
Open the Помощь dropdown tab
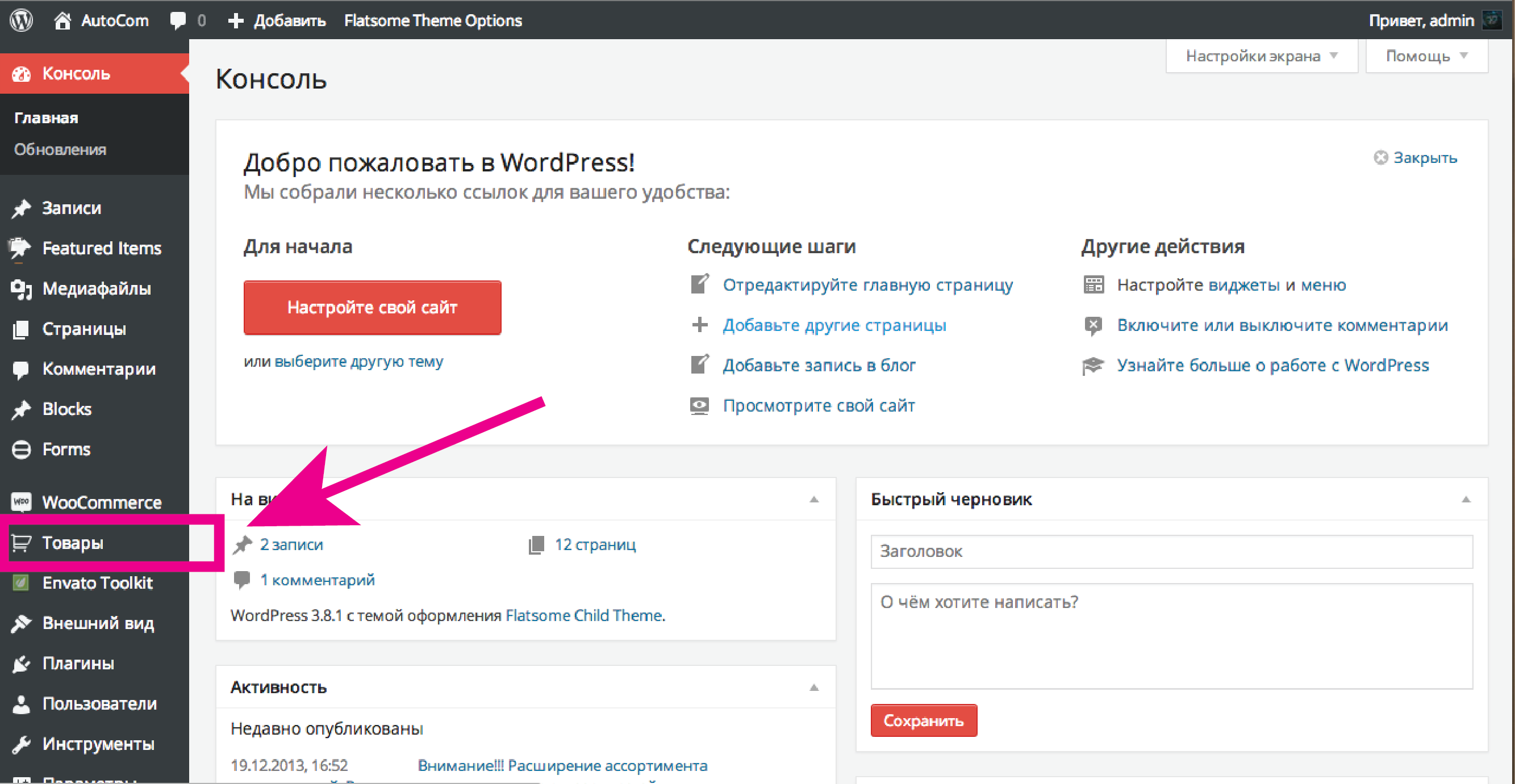(1427, 56)
